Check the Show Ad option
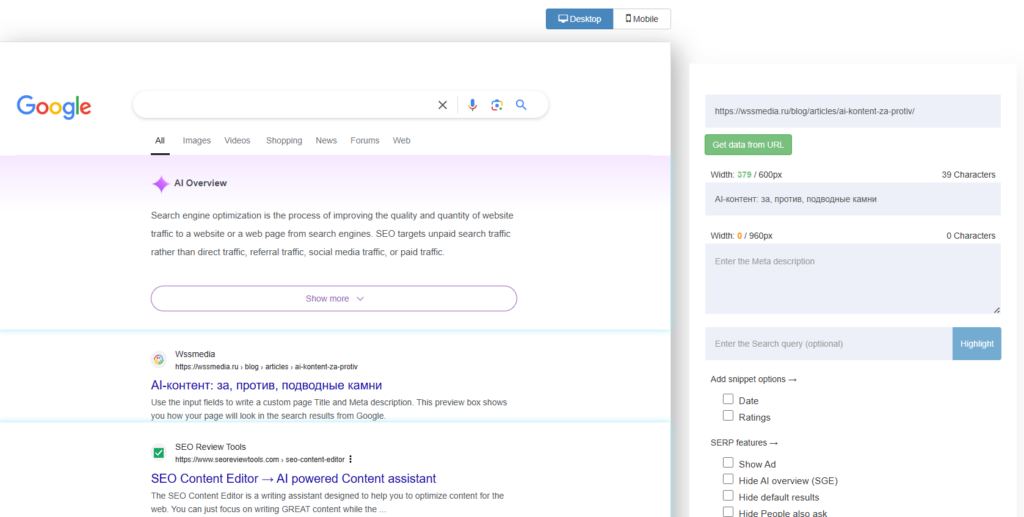This screenshot has height=517, width=1024. pyautogui.click(x=728, y=462)
